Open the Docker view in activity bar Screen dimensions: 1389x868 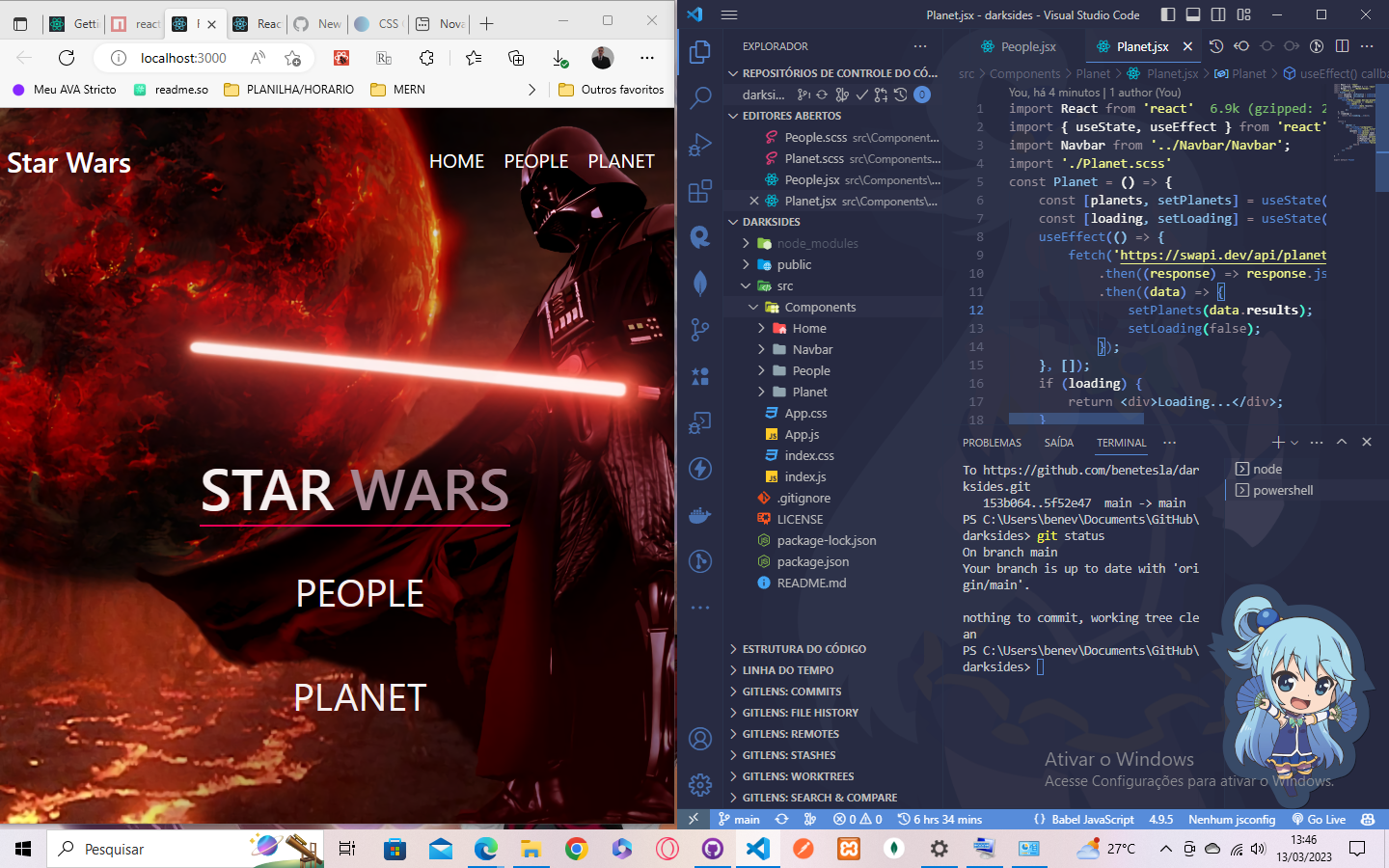(700, 515)
